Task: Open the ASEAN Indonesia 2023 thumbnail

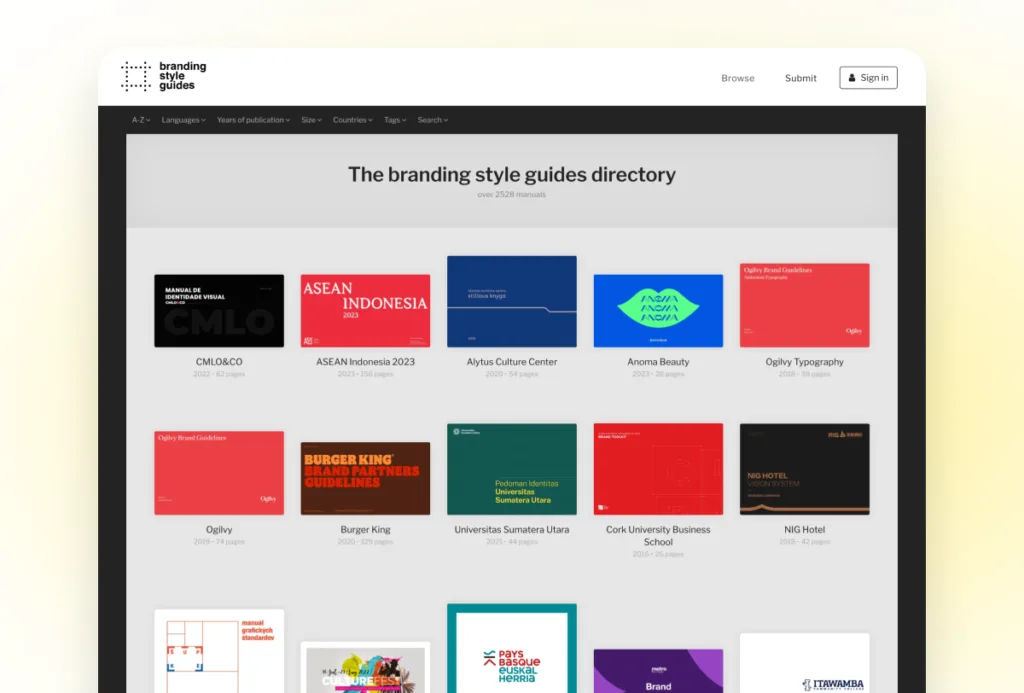Action: pyautogui.click(x=365, y=311)
